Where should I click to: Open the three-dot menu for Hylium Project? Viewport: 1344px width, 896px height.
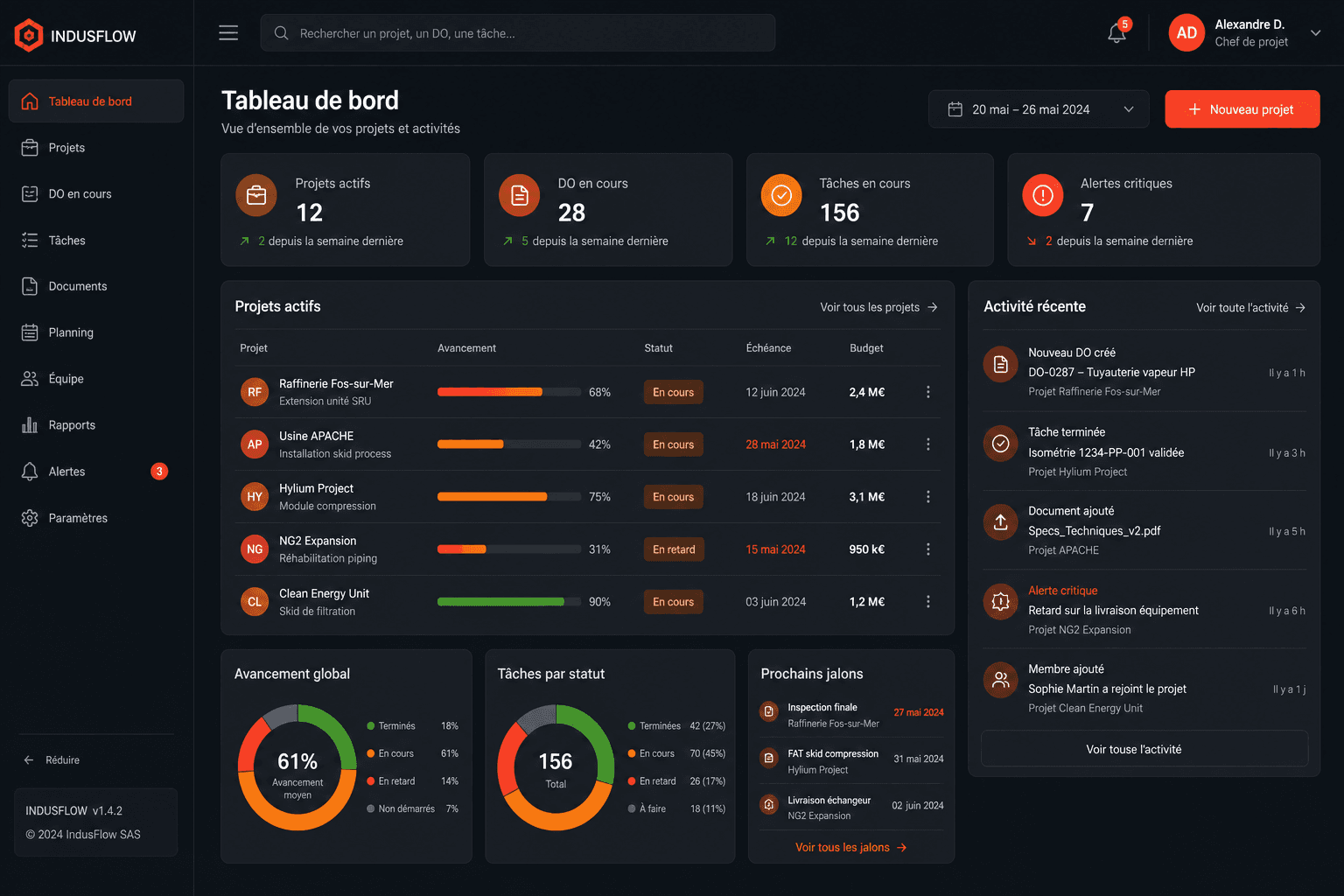(x=928, y=497)
